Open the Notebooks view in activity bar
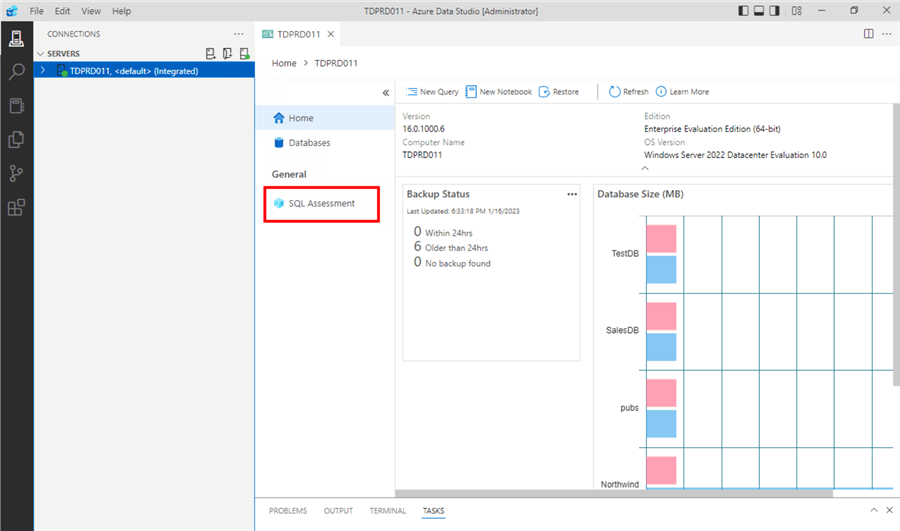 16,106
